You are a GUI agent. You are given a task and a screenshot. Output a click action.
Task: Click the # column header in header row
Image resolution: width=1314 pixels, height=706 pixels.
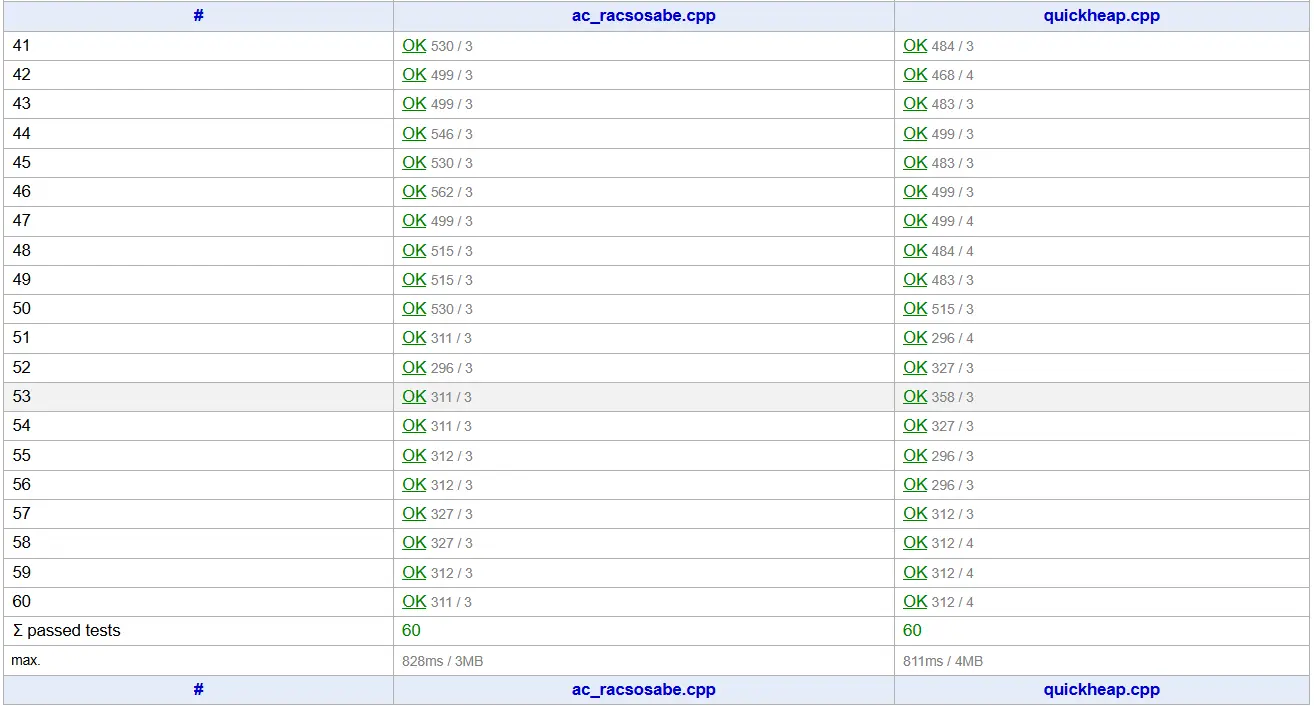click(x=199, y=15)
